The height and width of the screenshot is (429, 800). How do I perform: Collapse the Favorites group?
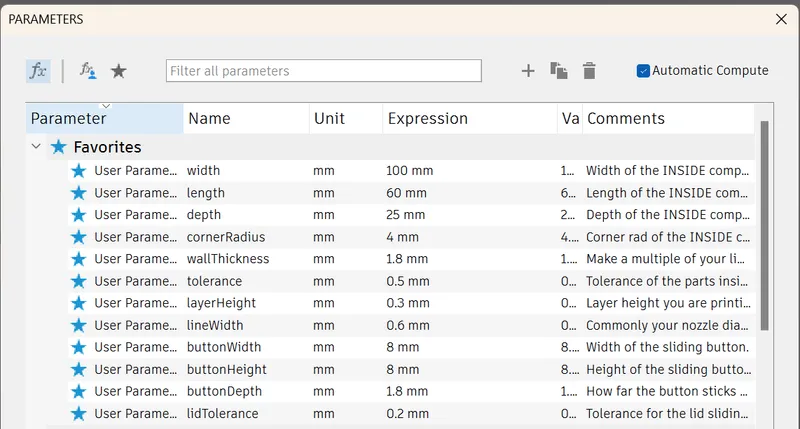pos(36,146)
